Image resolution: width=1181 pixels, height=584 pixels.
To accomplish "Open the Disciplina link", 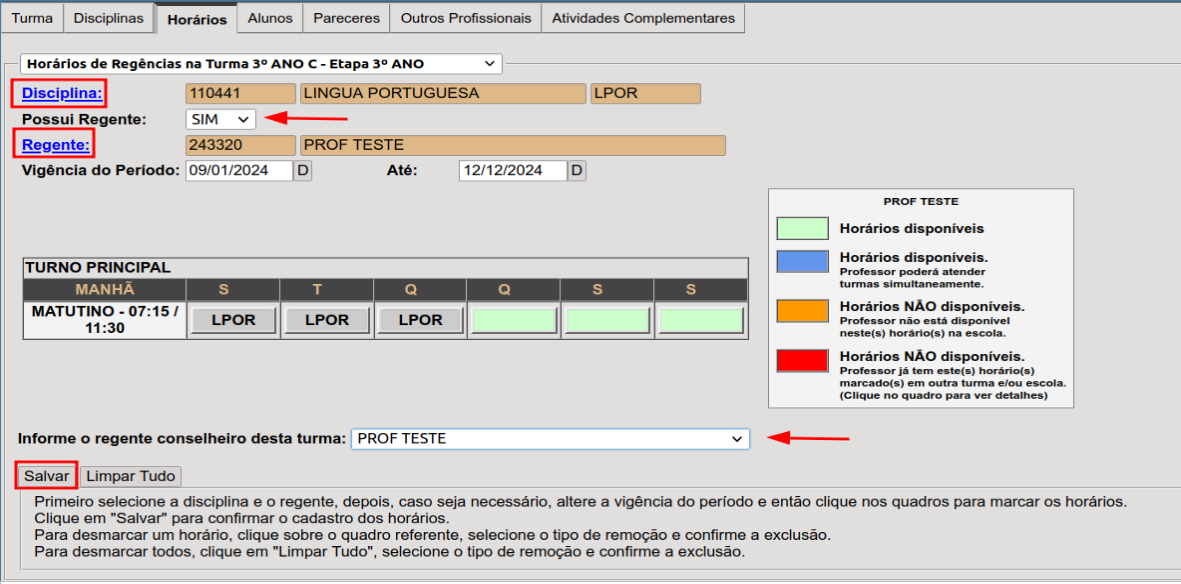I will click(62, 94).
